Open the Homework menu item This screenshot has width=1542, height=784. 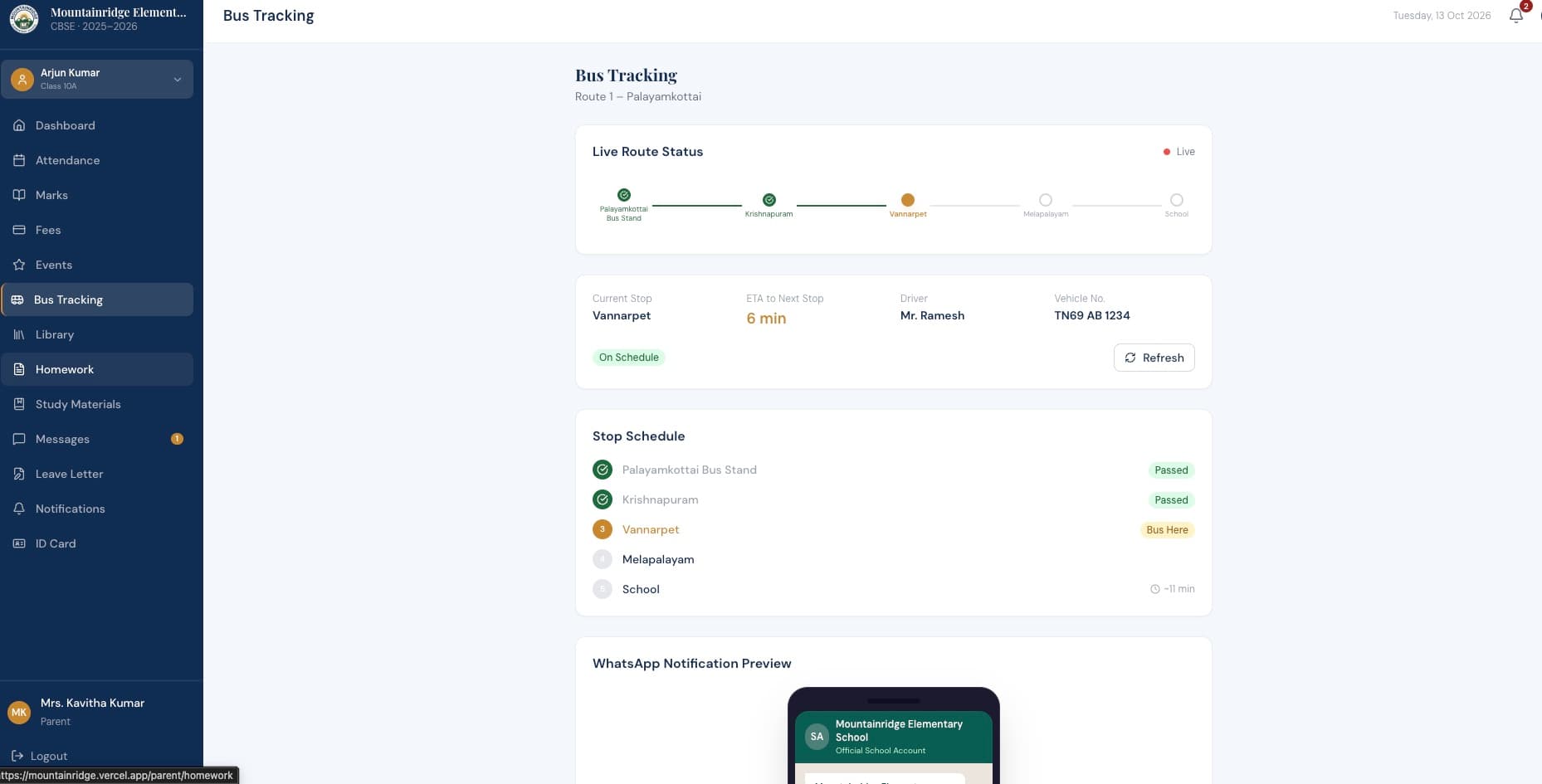(97, 369)
